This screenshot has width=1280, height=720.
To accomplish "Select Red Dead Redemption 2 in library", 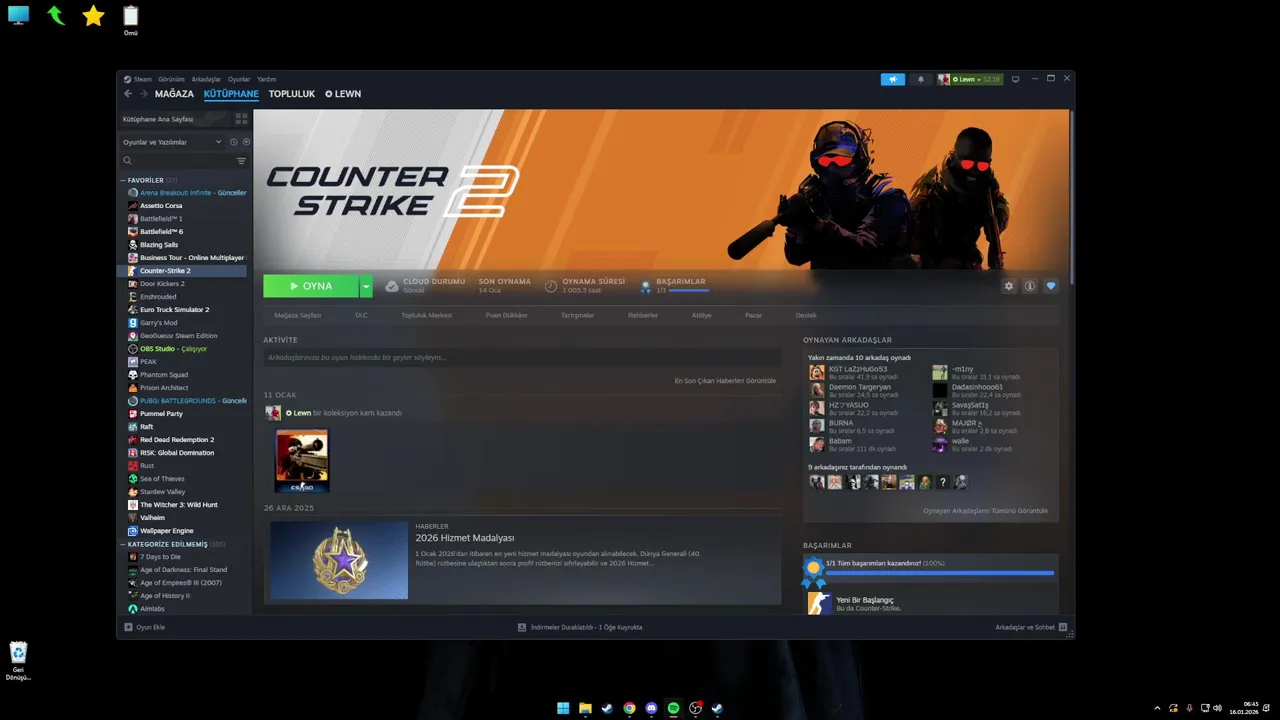I will pyautogui.click(x=177, y=440).
